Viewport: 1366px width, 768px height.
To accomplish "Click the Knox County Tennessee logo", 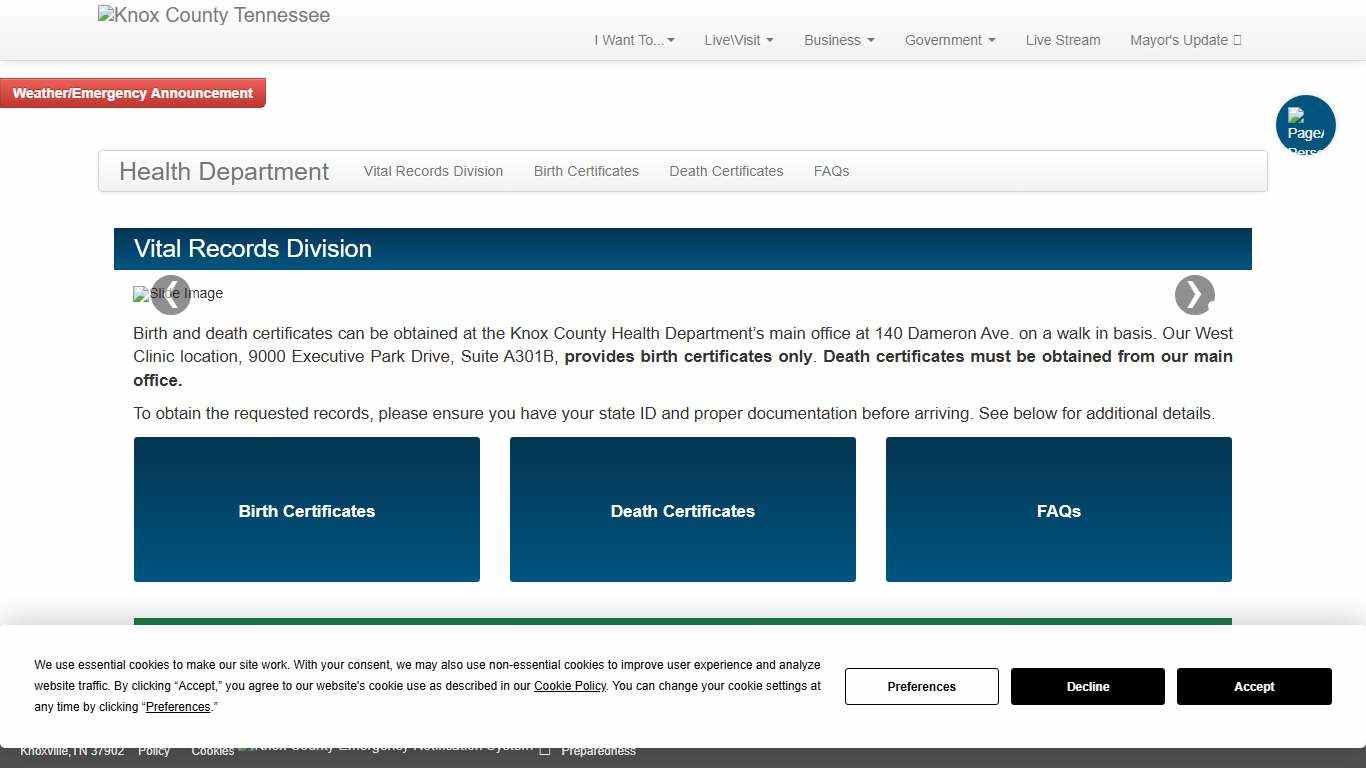I will [214, 16].
